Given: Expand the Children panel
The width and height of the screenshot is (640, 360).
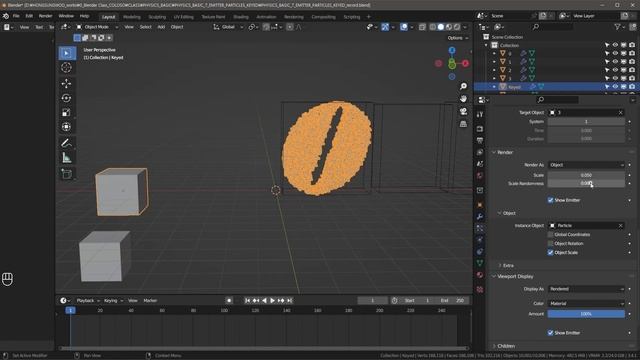Looking at the screenshot, I should [x=494, y=346].
